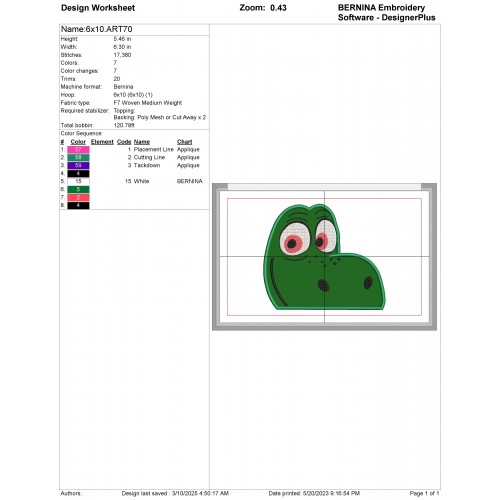
Task: Click "Applique" in the Tackdown row
Action: coord(188,166)
